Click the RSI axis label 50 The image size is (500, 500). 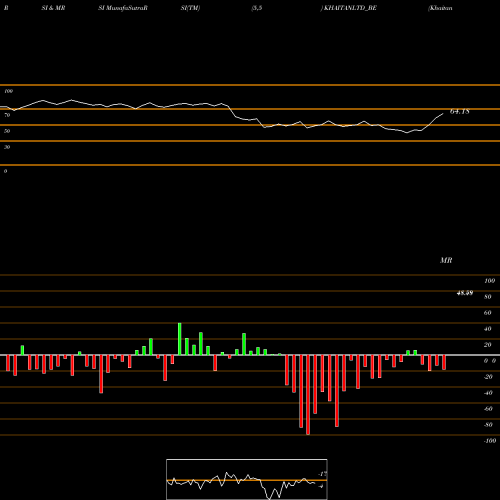[7, 131]
